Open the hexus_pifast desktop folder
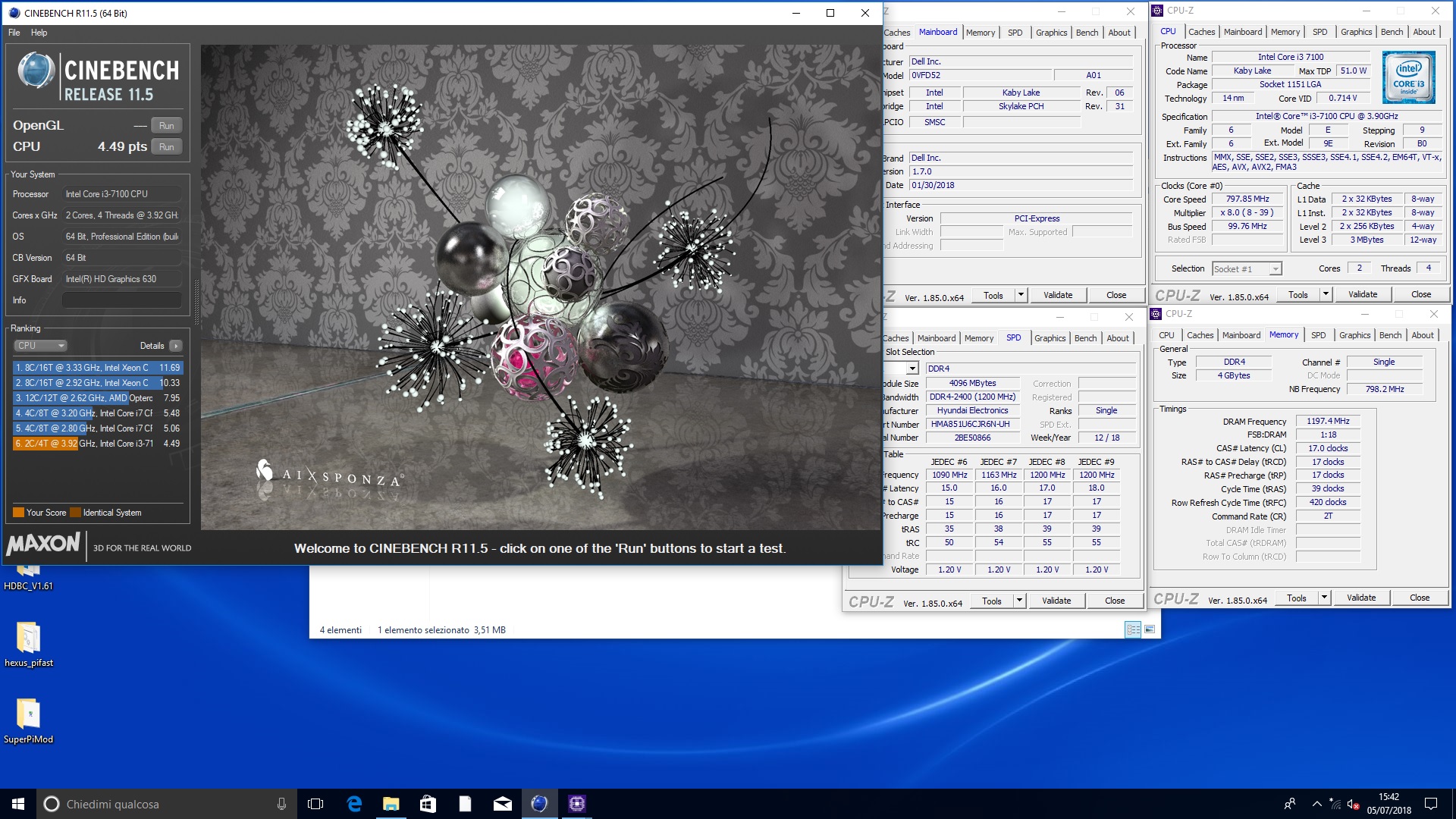 click(x=28, y=645)
